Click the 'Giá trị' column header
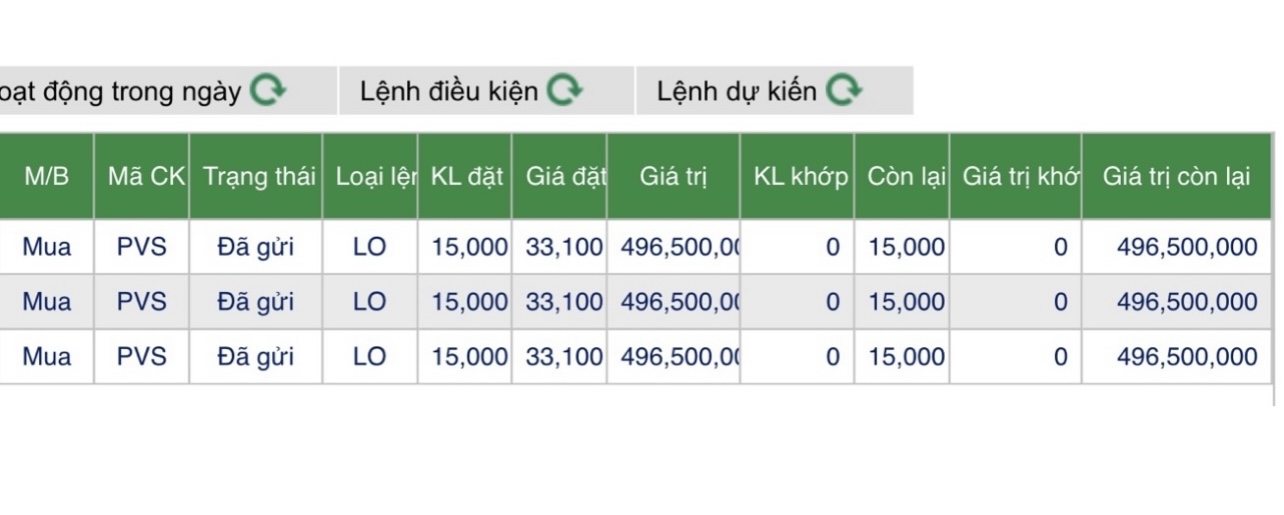 click(x=673, y=177)
